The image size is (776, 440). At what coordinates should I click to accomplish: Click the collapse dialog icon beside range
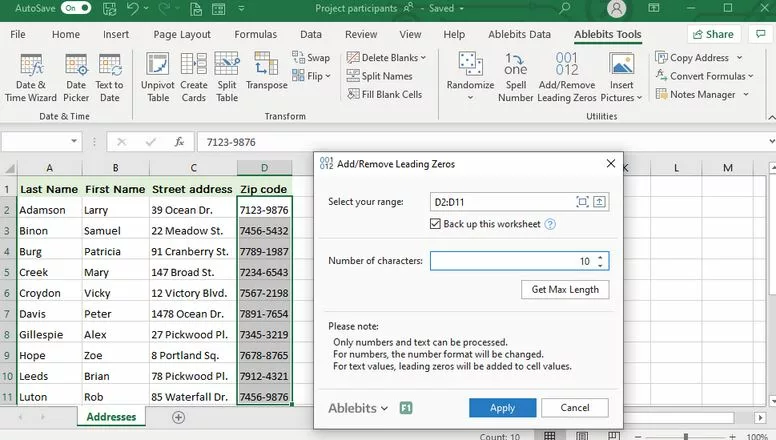(x=599, y=202)
